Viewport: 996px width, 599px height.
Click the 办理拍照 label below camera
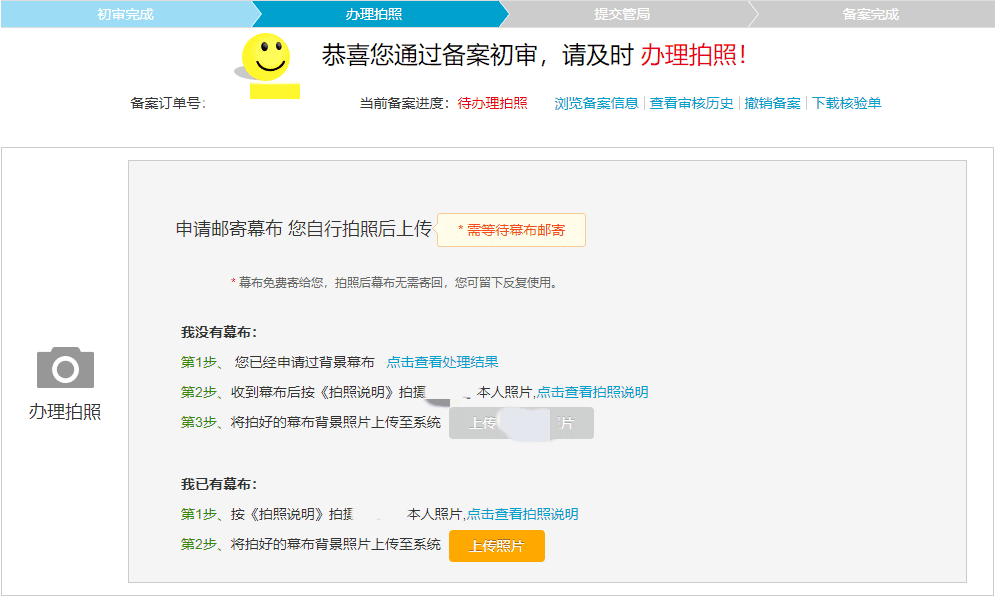point(65,412)
